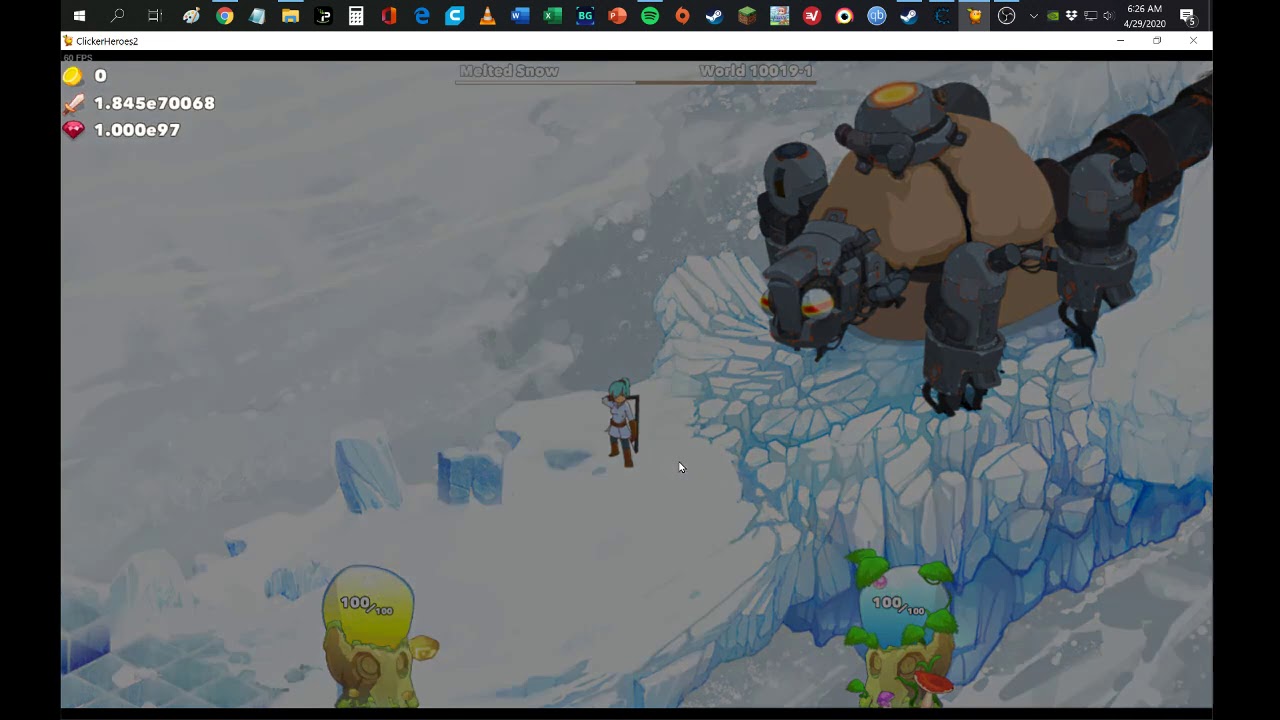This screenshot has width=1280, height=720.
Task: Open ExpressVPN from the taskbar
Action: point(812,16)
